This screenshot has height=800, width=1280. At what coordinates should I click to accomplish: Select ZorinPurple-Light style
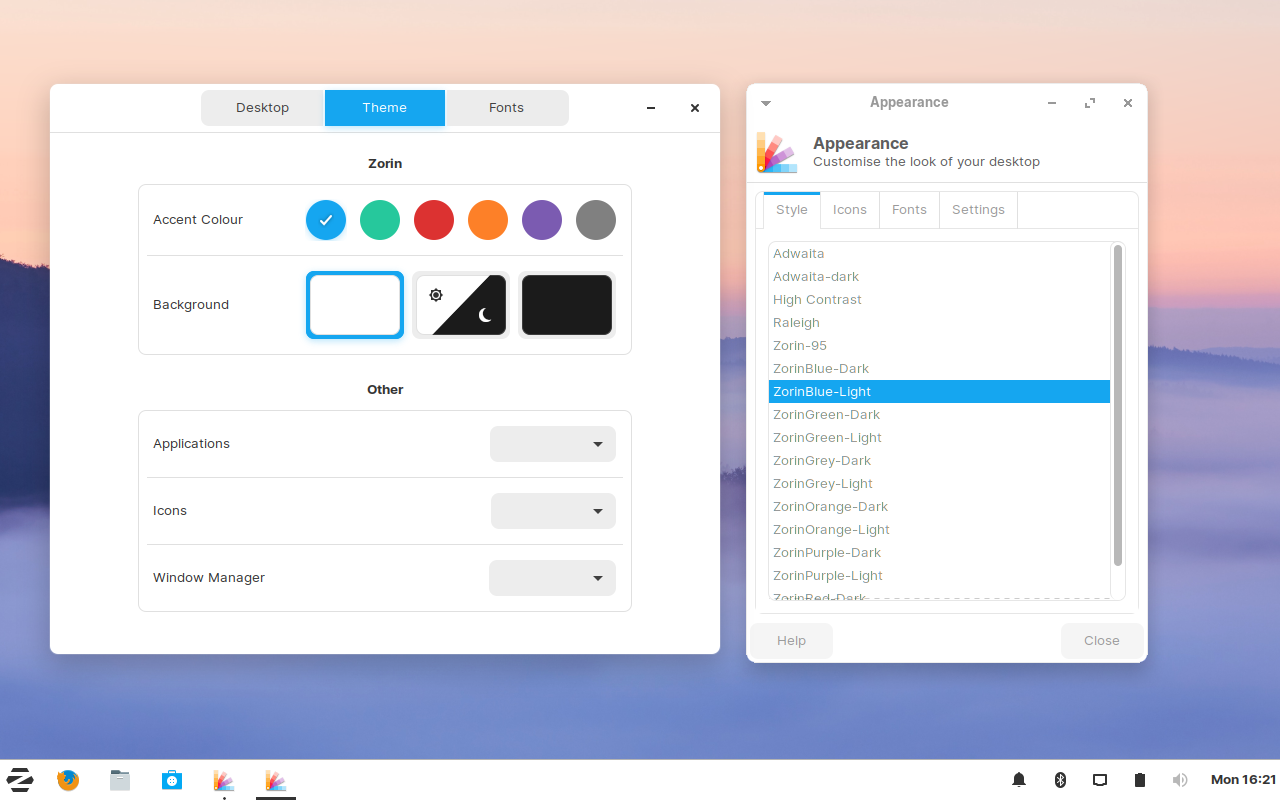point(939,576)
